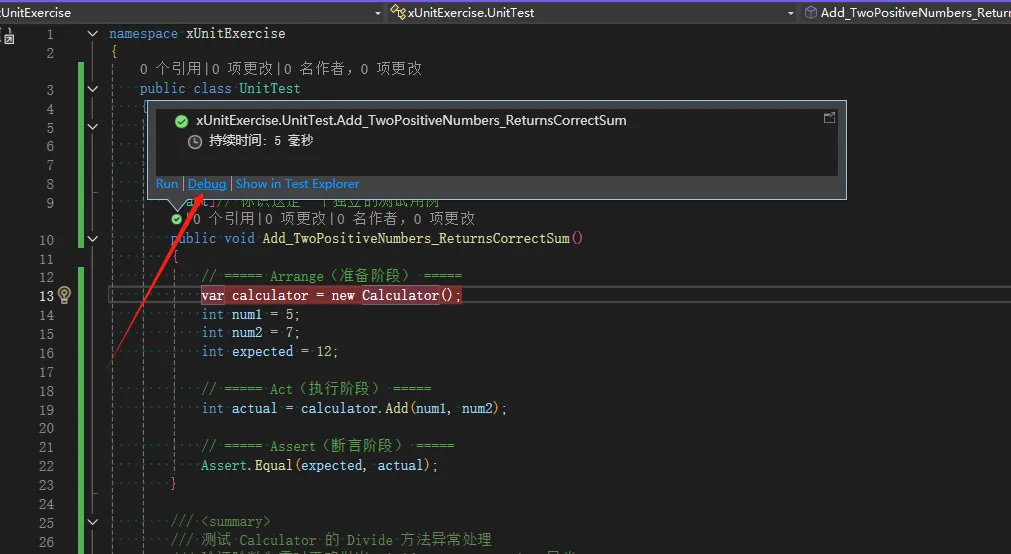Click the lightbulb quick actions icon on line 13
Image resolution: width=1011 pixels, height=554 pixels.
(x=64, y=295)
